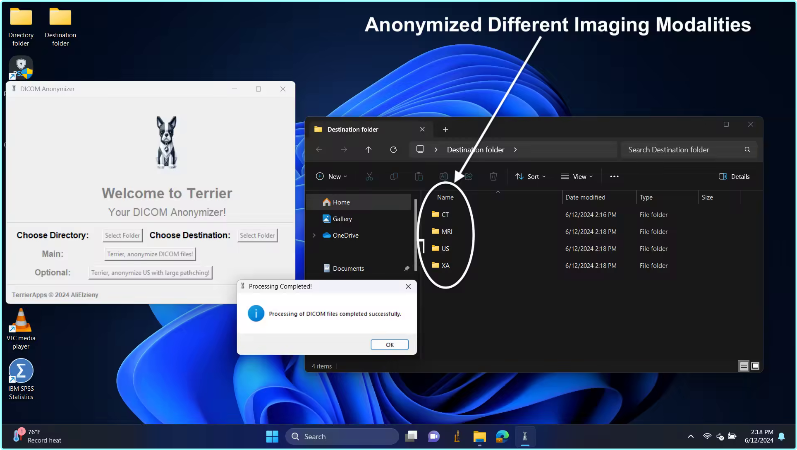Click the up arrow navigation icon

(x=368, y=150)
